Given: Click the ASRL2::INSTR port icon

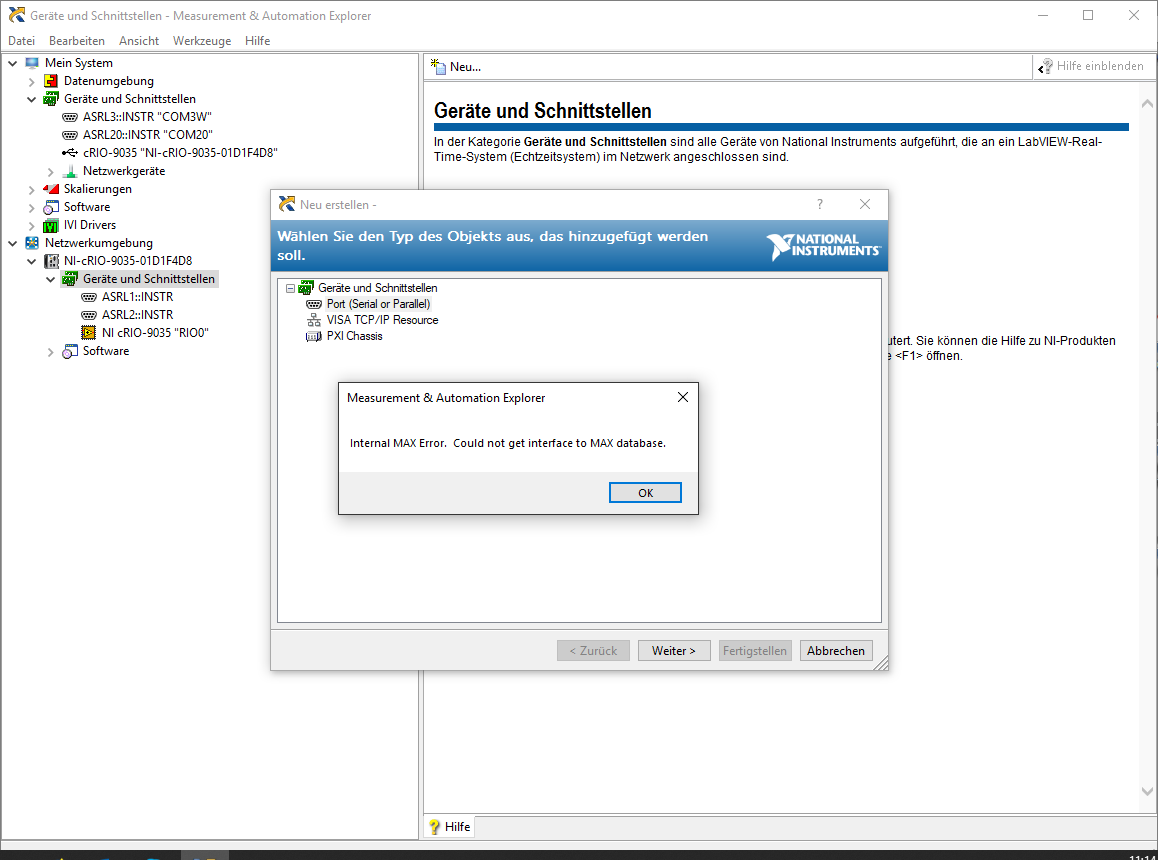Looking at the screenshot, I should (89, 315).
